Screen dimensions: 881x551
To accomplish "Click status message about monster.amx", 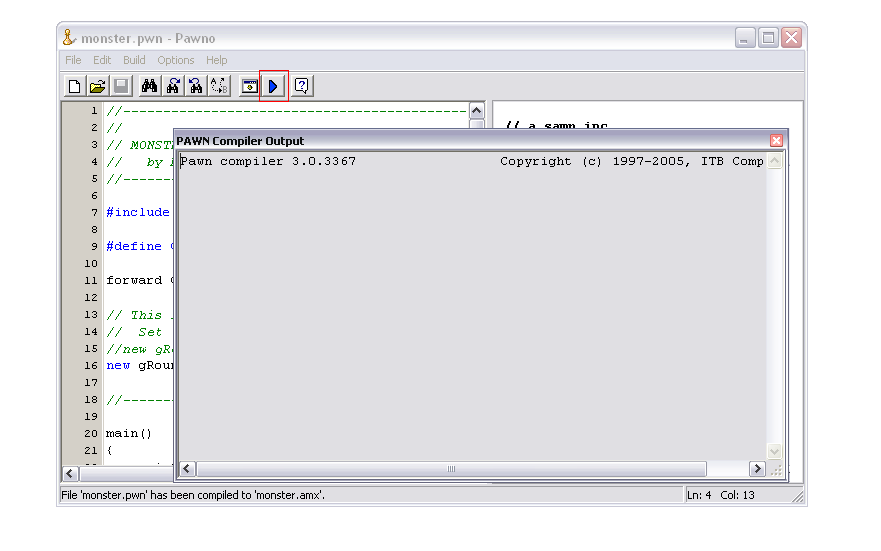I will (193, 495).
